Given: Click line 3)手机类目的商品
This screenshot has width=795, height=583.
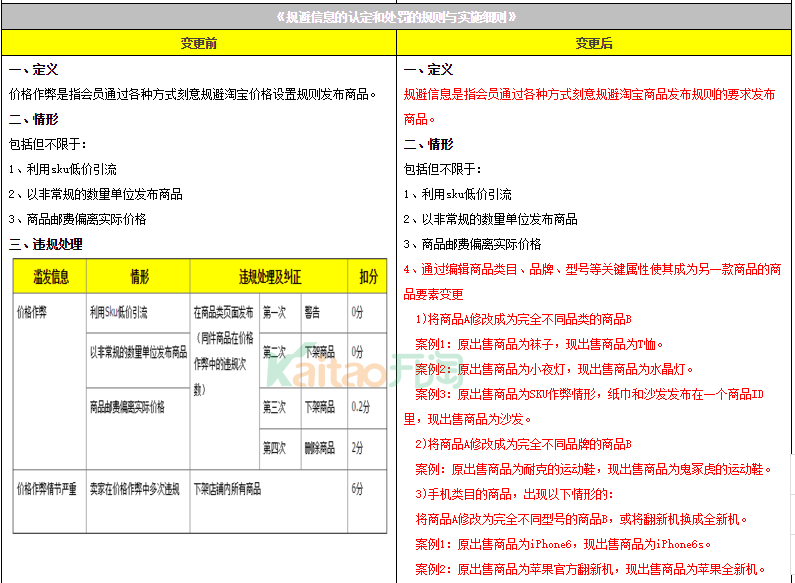Looking at the screenshot, I should [514, 494].
